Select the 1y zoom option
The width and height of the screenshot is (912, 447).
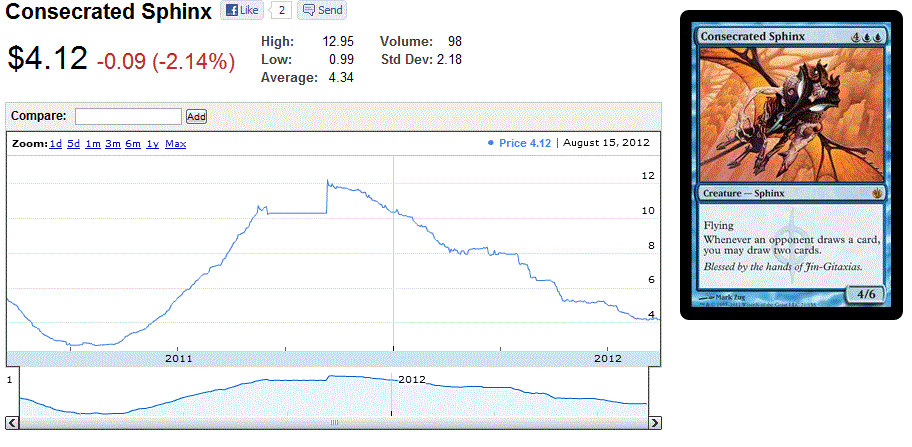(x=152, y=144)
